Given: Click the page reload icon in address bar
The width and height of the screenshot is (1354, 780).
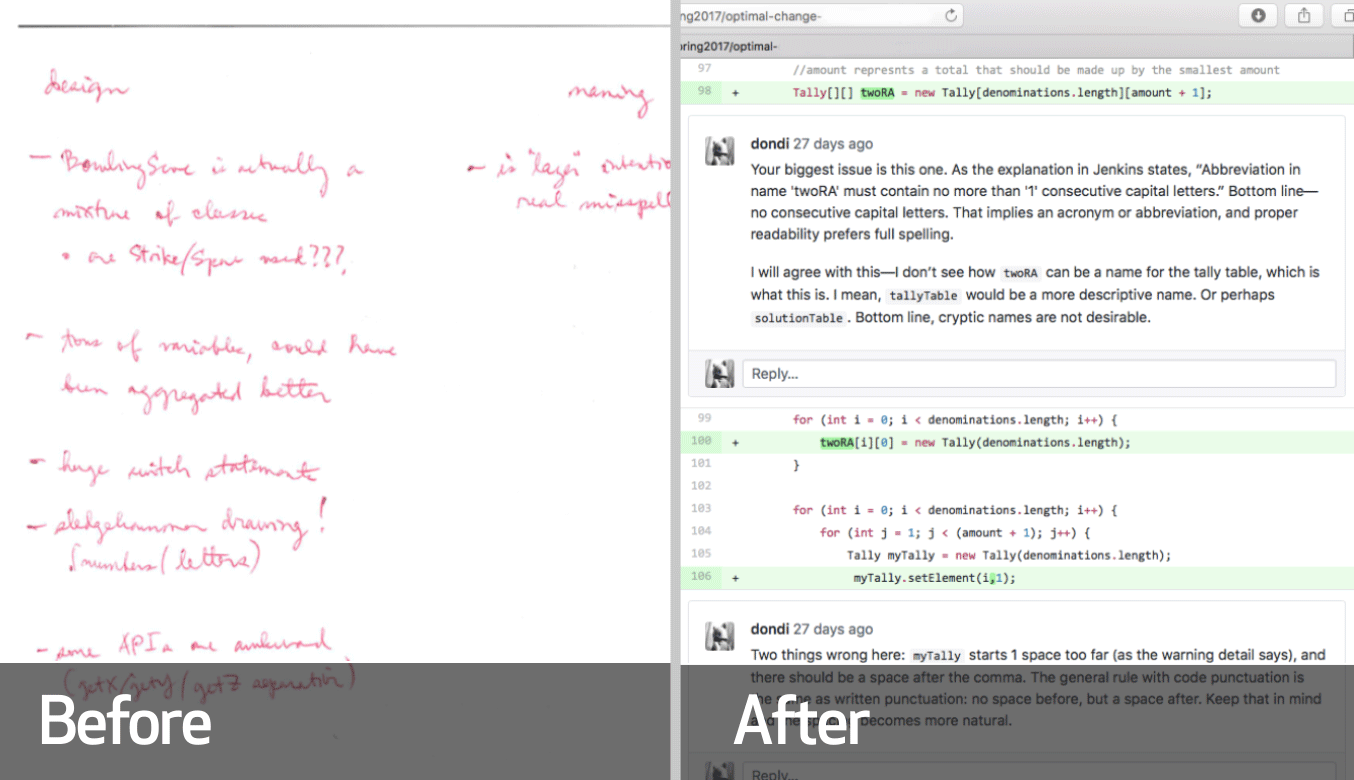Looking at the screenshot, I should coord(951,15).
